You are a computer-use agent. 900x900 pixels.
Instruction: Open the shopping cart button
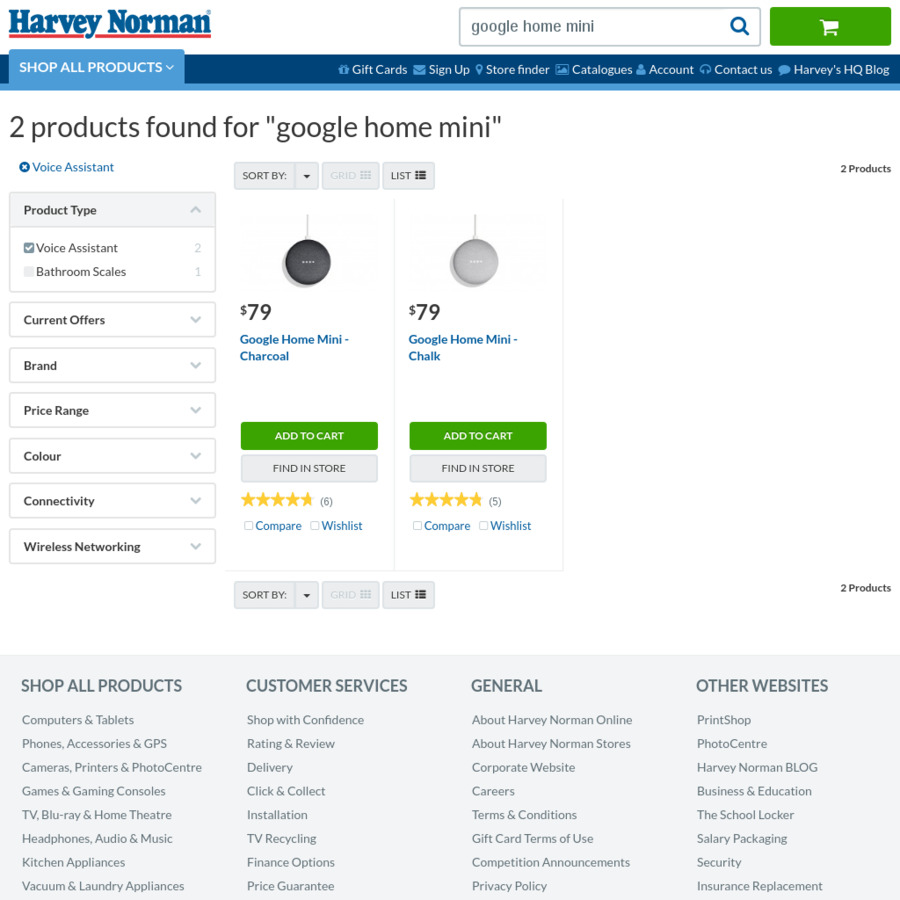[830, 26]
